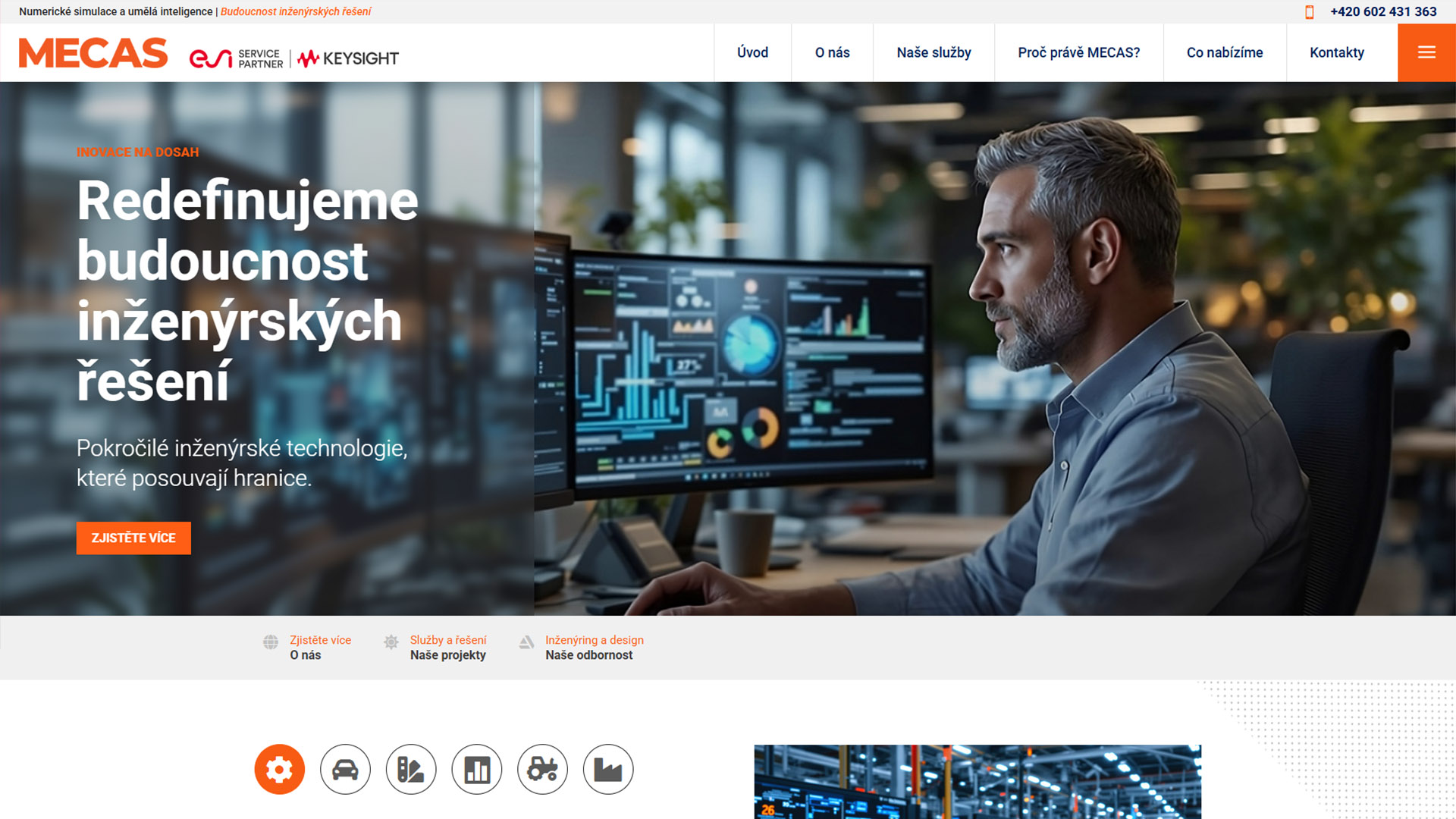Open the O nás menu item

[832, 52]
